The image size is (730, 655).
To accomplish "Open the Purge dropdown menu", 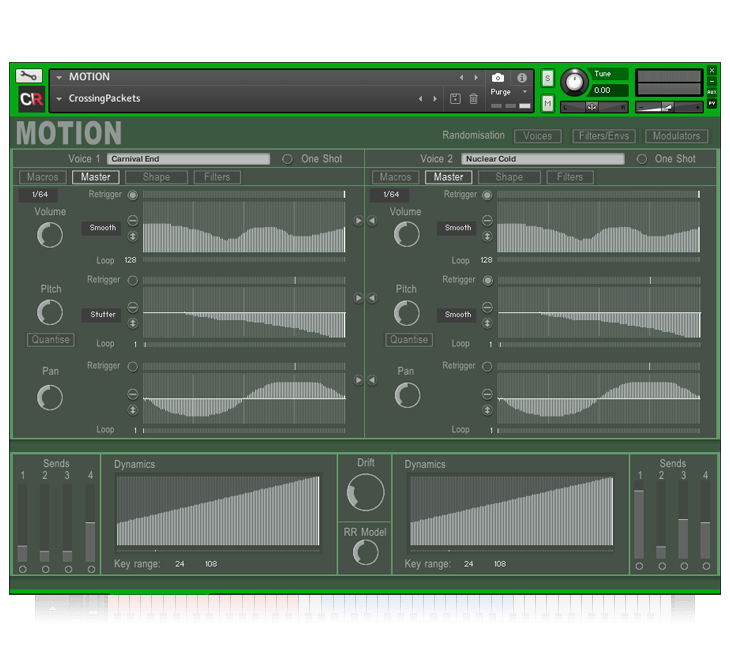I will tap(509, 92).
